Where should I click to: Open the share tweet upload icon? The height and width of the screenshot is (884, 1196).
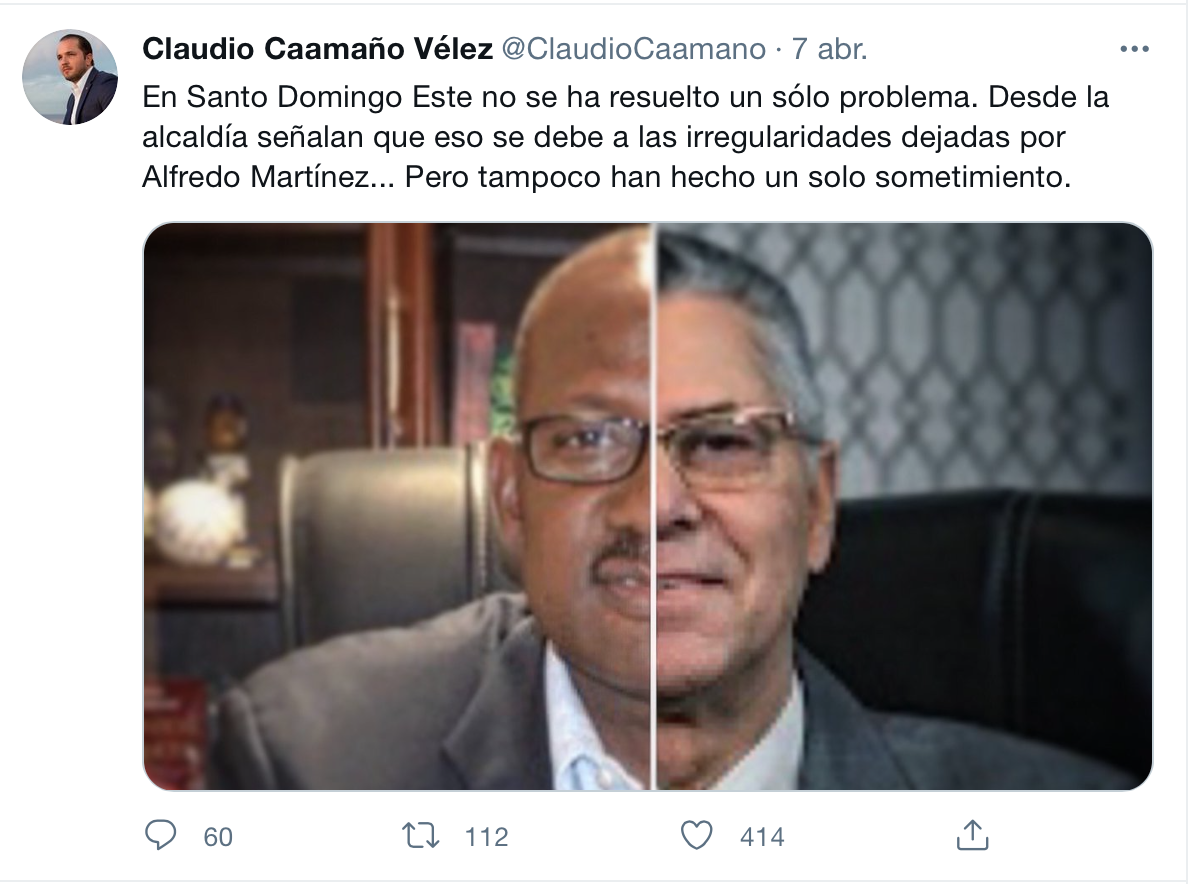tap(972, 835)
